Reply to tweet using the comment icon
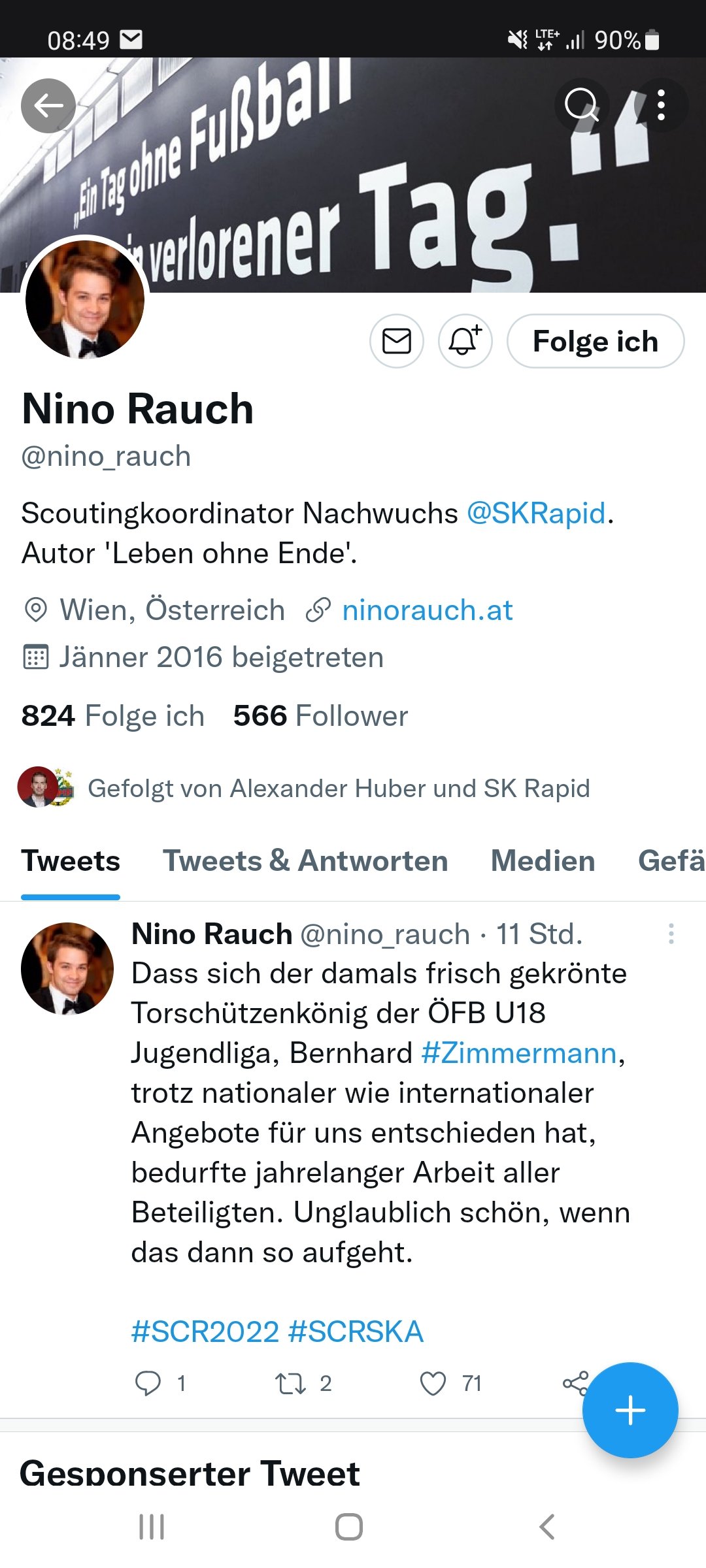Image resolution: width=706 pixels, height=1568 pixels. [x=148, y=1383]
